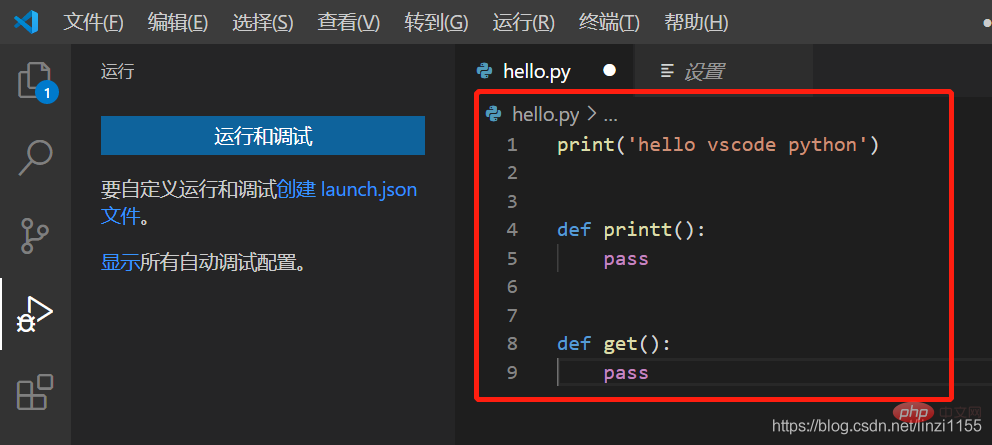The image size is (992, 445).
Task: Click the settings tab list icon
Action: 667,71
